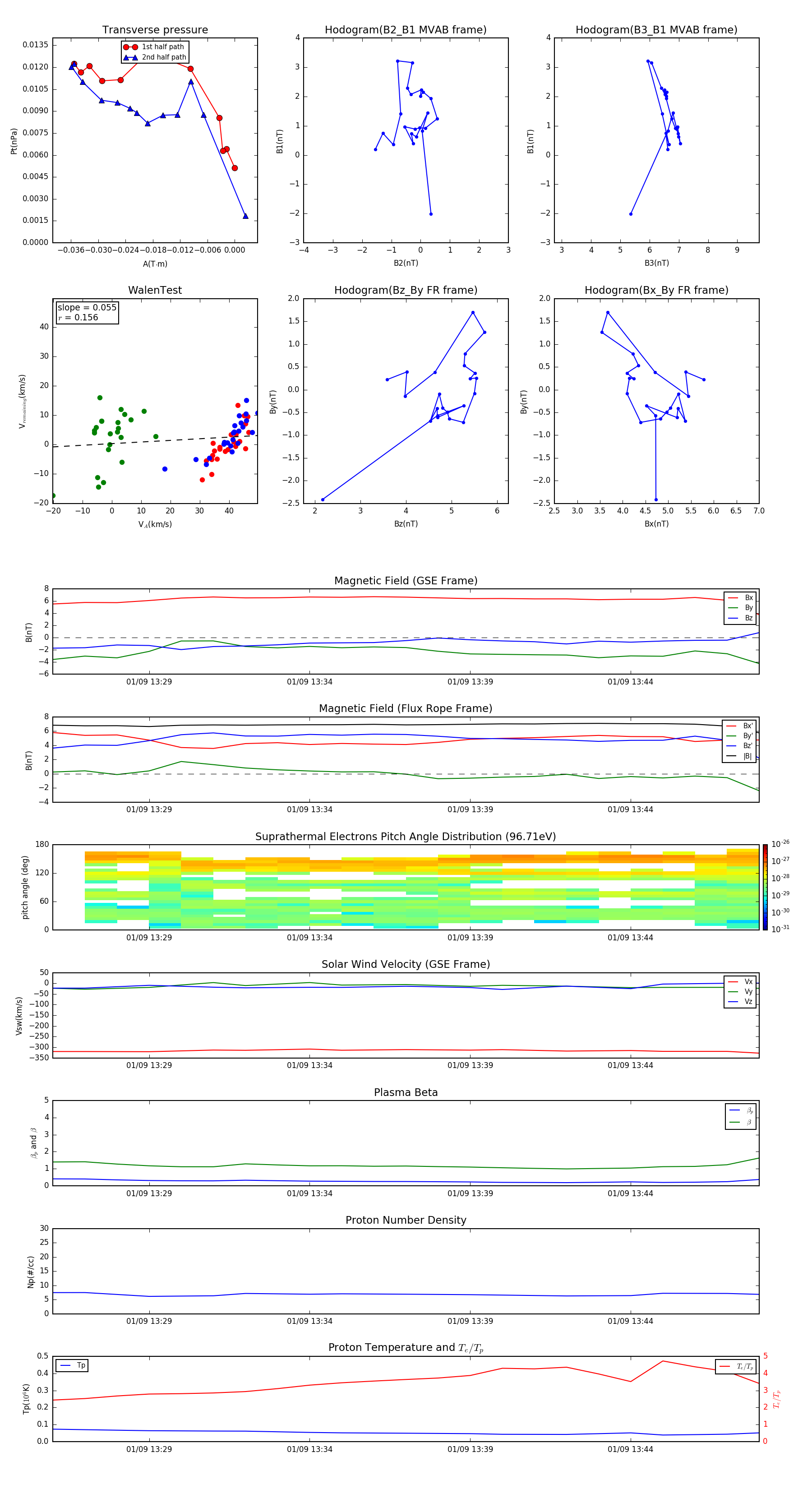
Task: Click the 'Transverse pressure' plot title
Action: pos(155,30)
